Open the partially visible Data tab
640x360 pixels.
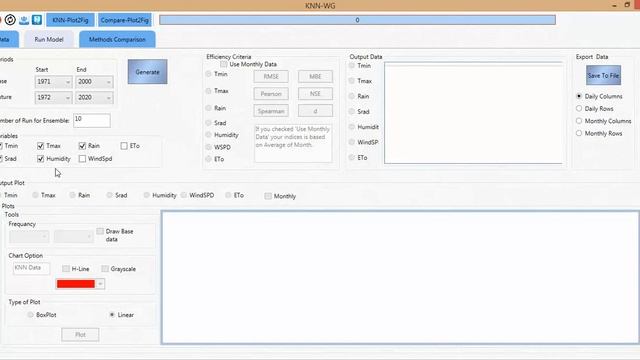[8, 40]
